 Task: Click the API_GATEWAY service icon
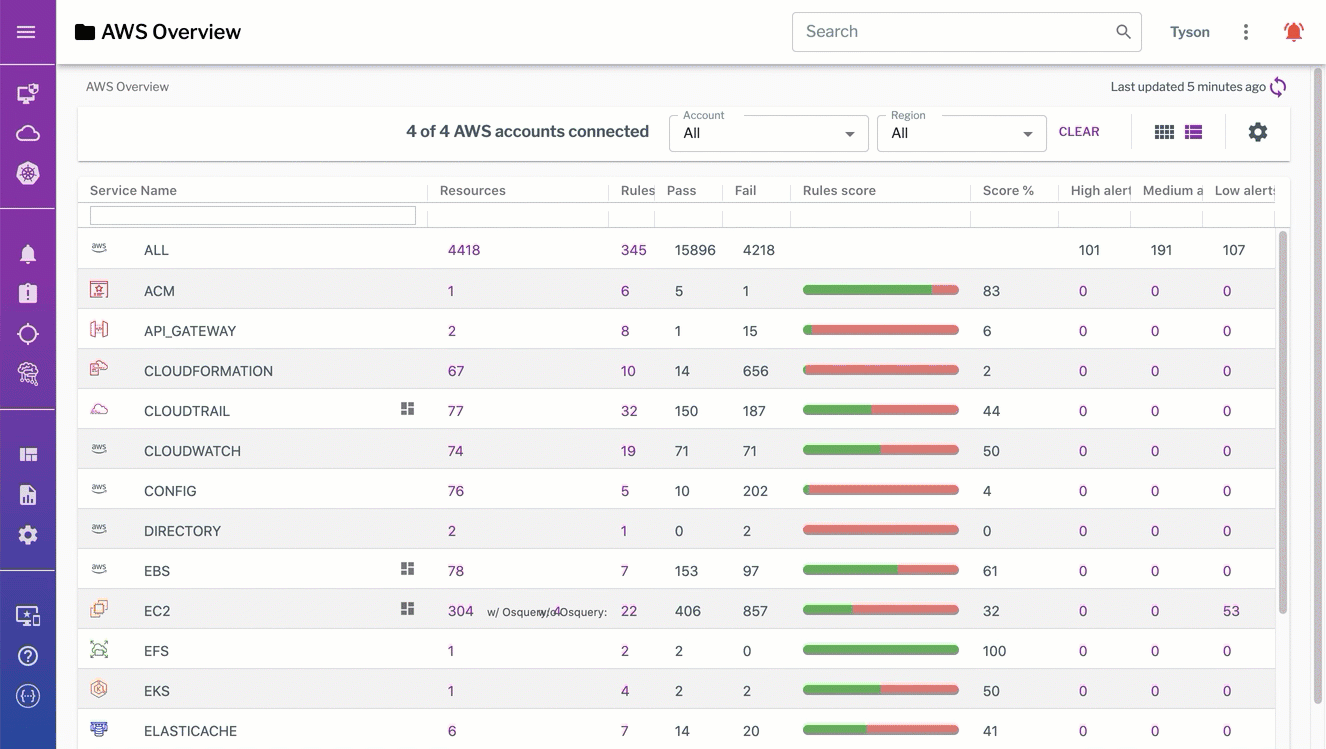pos(99,329)
